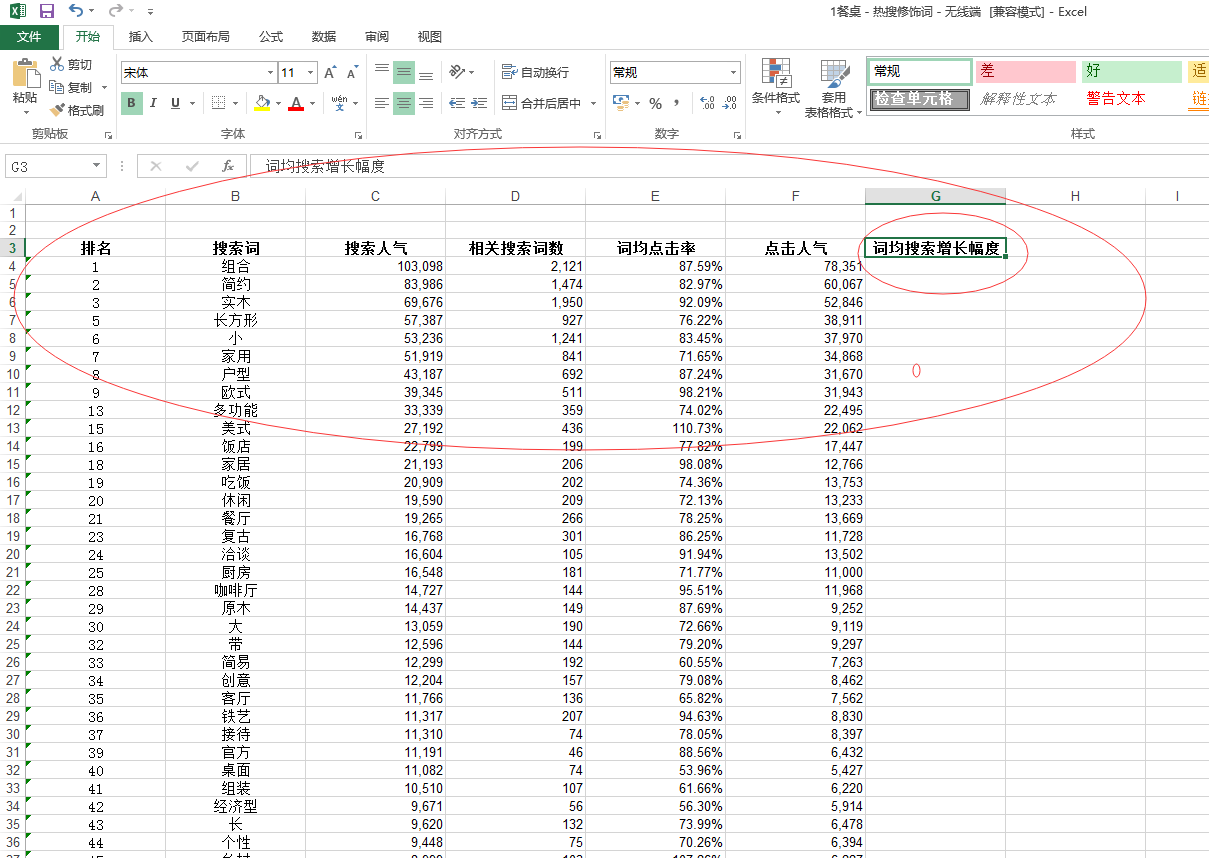
Task: Click the Increase Decimal icon
Action: (706, 101)
